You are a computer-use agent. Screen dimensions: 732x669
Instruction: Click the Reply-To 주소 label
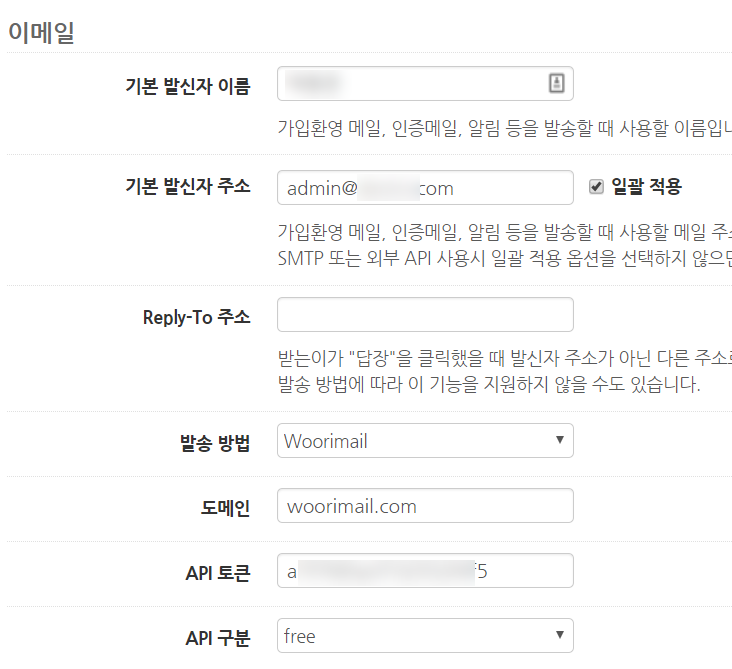pyautogui.click(x=197, y=317)
